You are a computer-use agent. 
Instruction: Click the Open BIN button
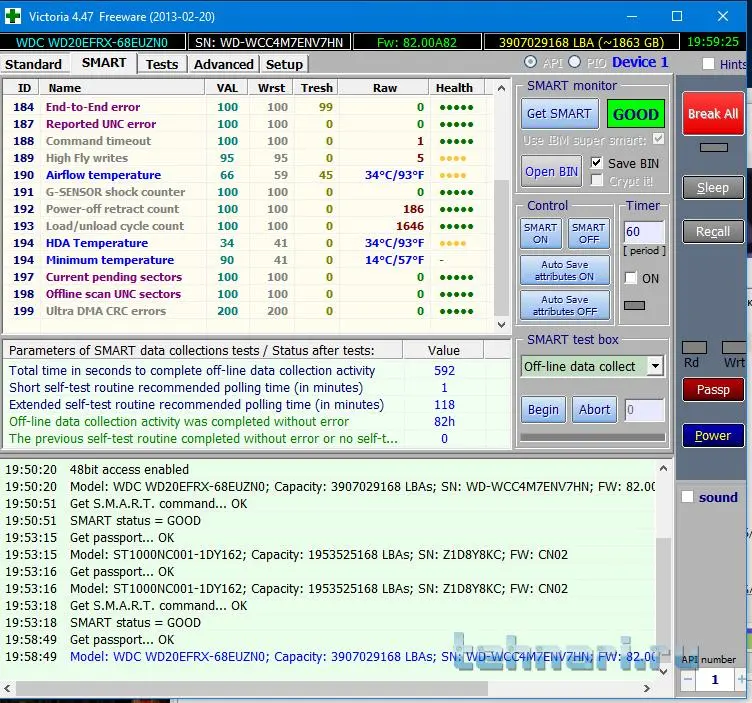click(x=551, y=171)
